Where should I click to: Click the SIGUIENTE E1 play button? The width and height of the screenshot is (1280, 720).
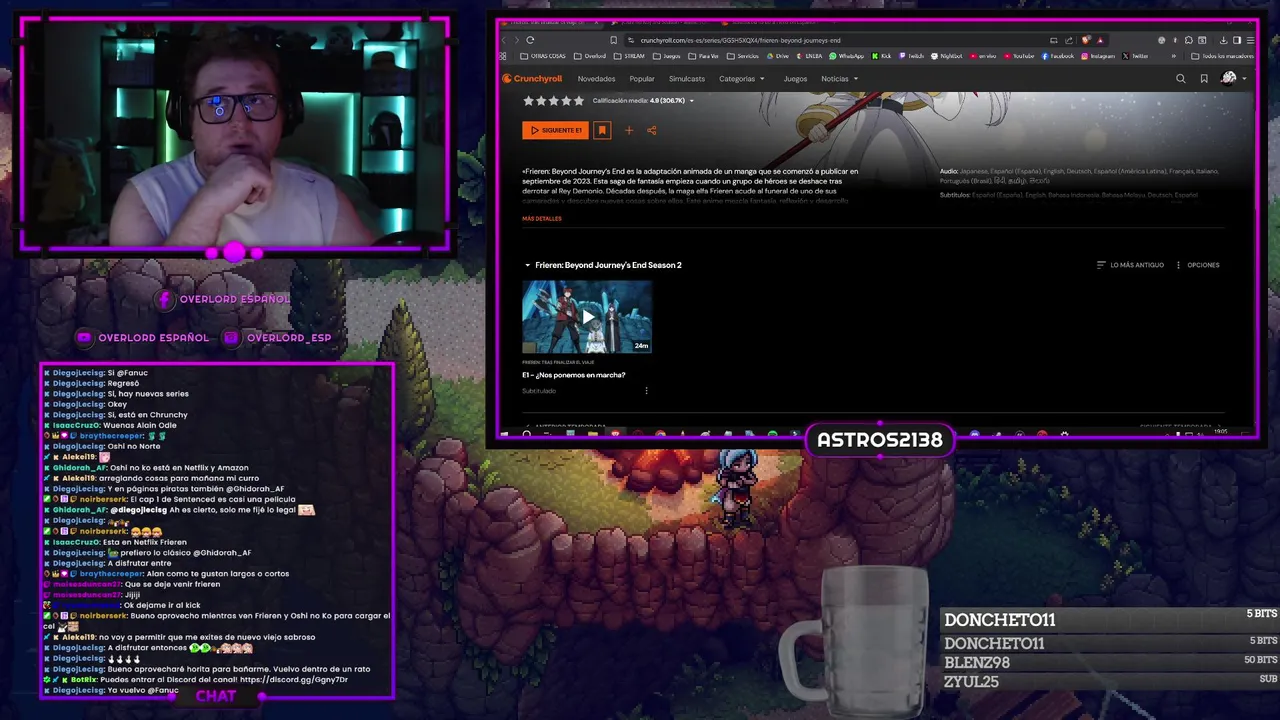[555, 130]
